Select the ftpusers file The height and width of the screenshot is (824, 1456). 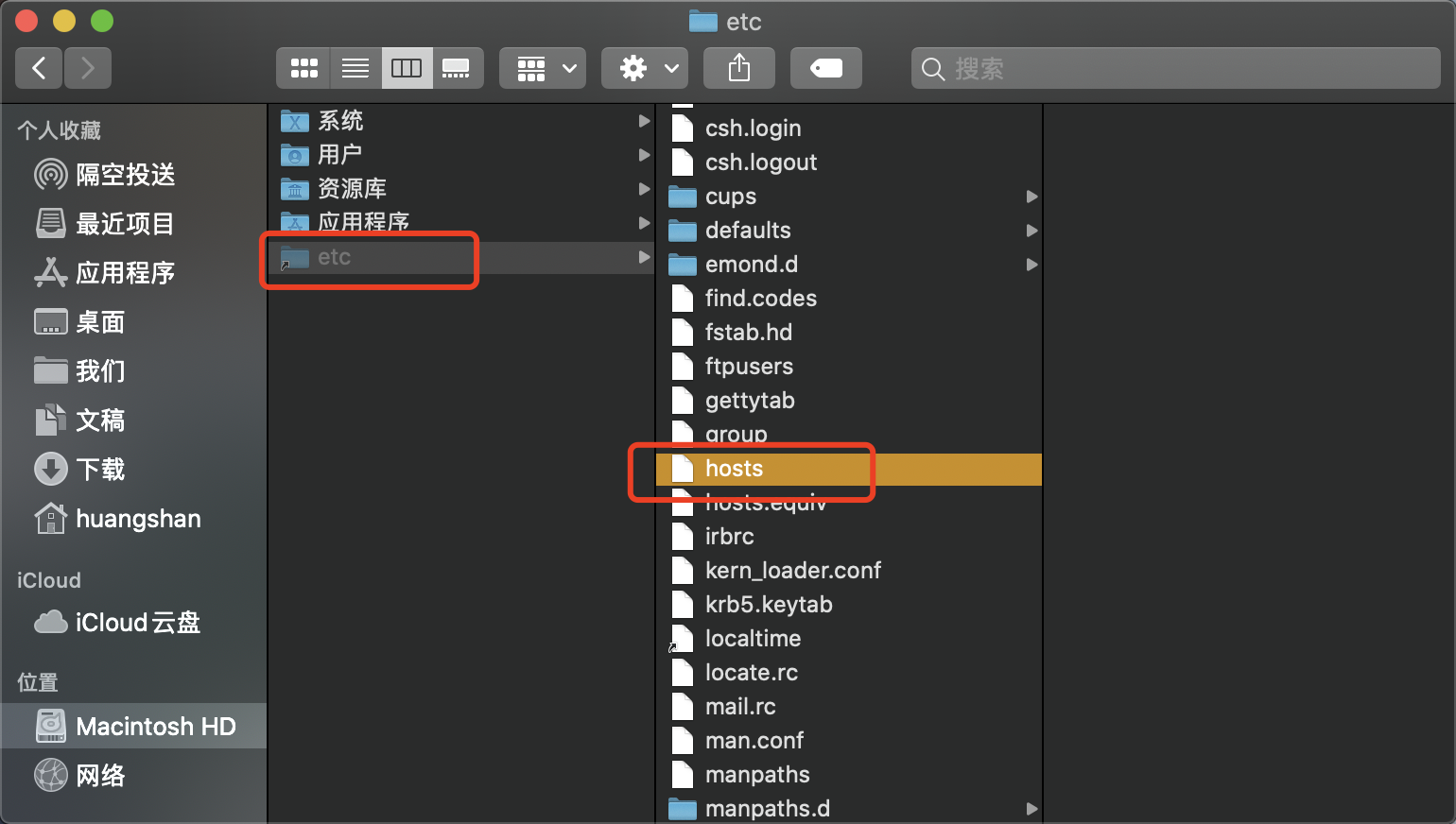(849, 367)
